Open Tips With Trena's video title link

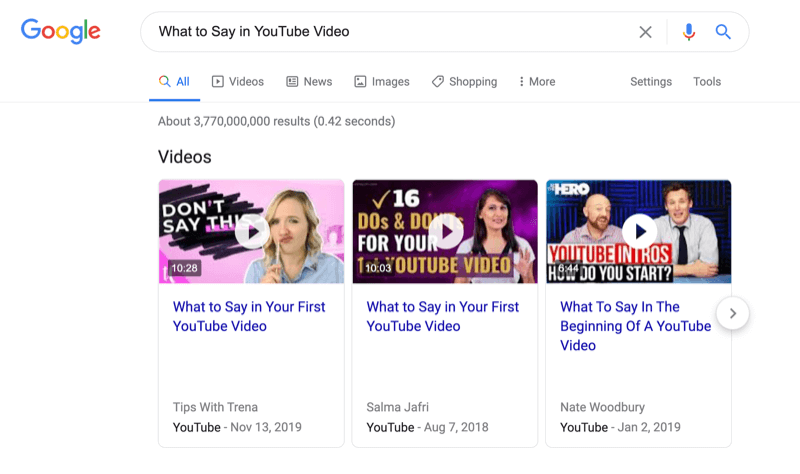click(x=249, y=316)
